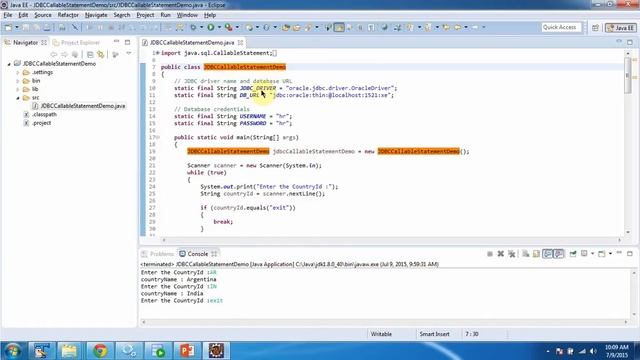The height and width of the screenshot is (360, 640).
Task: Open the Source menu
Action: tap(43, 15)
